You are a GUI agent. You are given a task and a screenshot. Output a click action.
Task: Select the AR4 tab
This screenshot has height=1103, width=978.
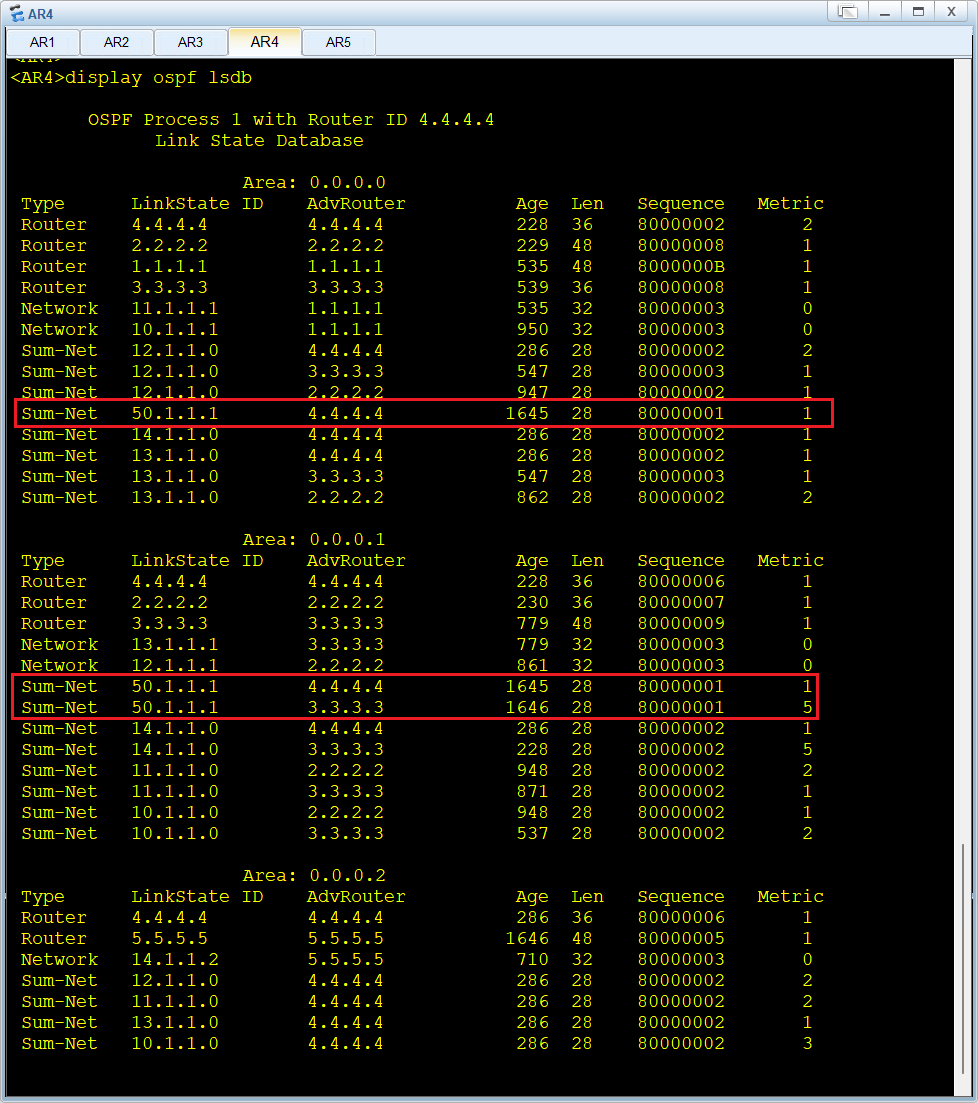(265, 42)
